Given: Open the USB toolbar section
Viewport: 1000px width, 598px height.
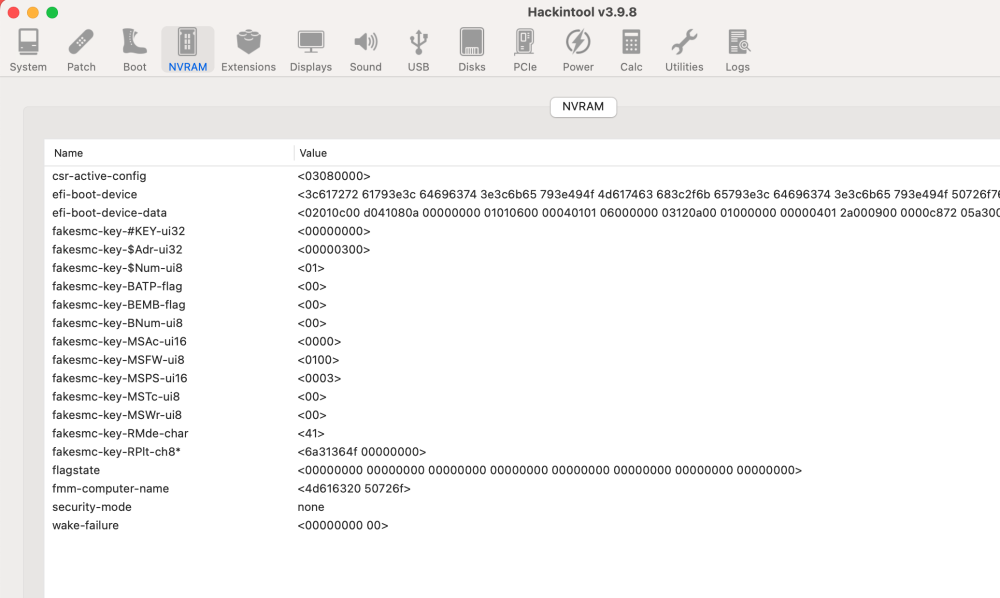Looking at the screenshot, I should coord(418,50).
